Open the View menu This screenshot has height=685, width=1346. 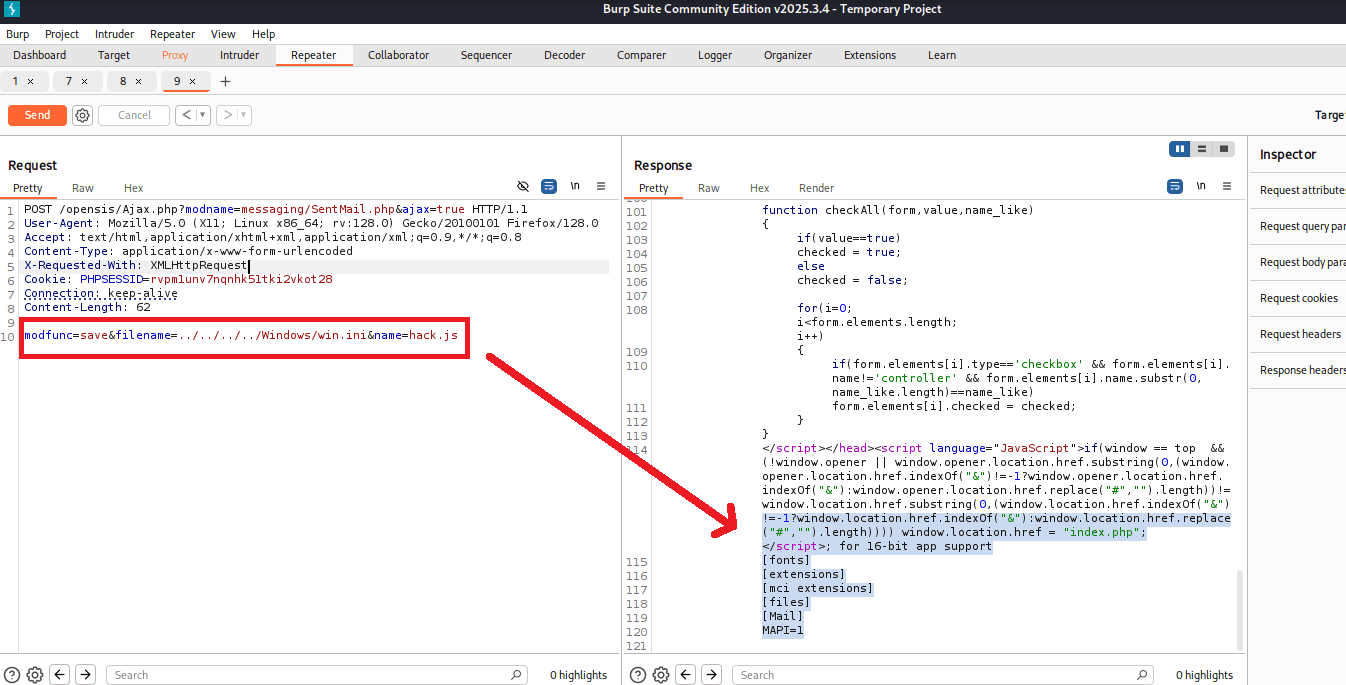pyautogui.click(x=224, y=34)
